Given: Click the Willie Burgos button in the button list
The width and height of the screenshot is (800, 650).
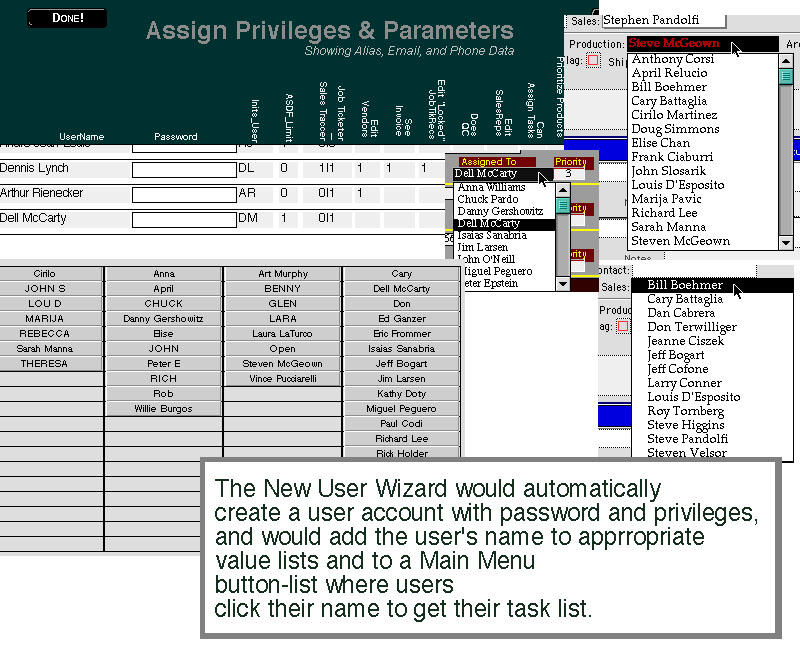Looking at the screenshot, I should coord(163,408).
